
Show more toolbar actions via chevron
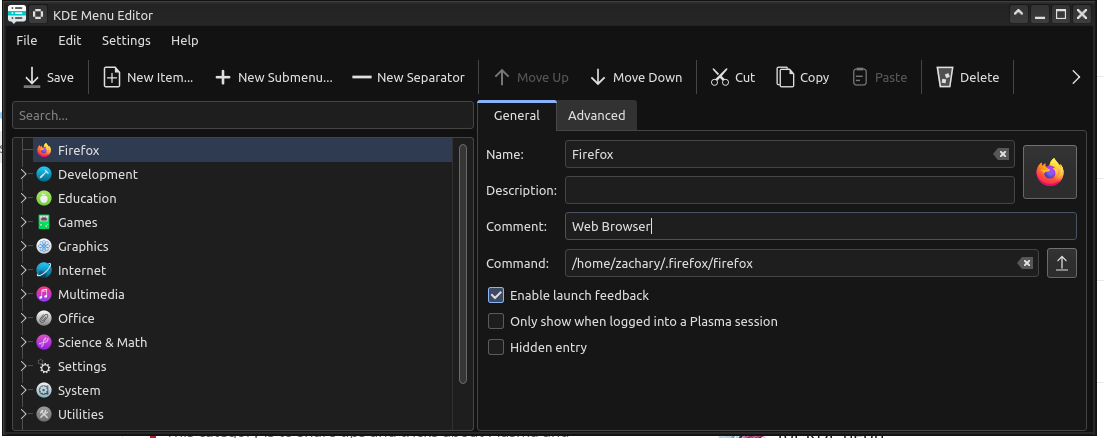(1075, 77)
